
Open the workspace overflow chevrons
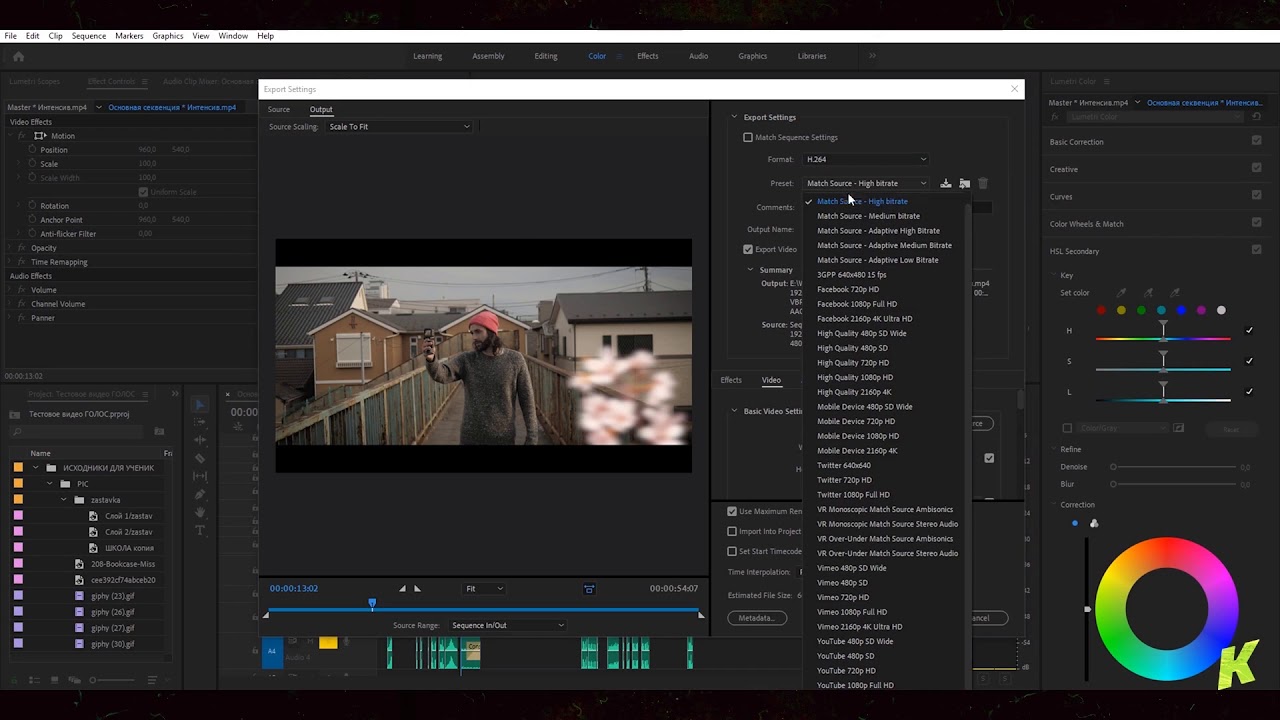(x=872, y=56)
